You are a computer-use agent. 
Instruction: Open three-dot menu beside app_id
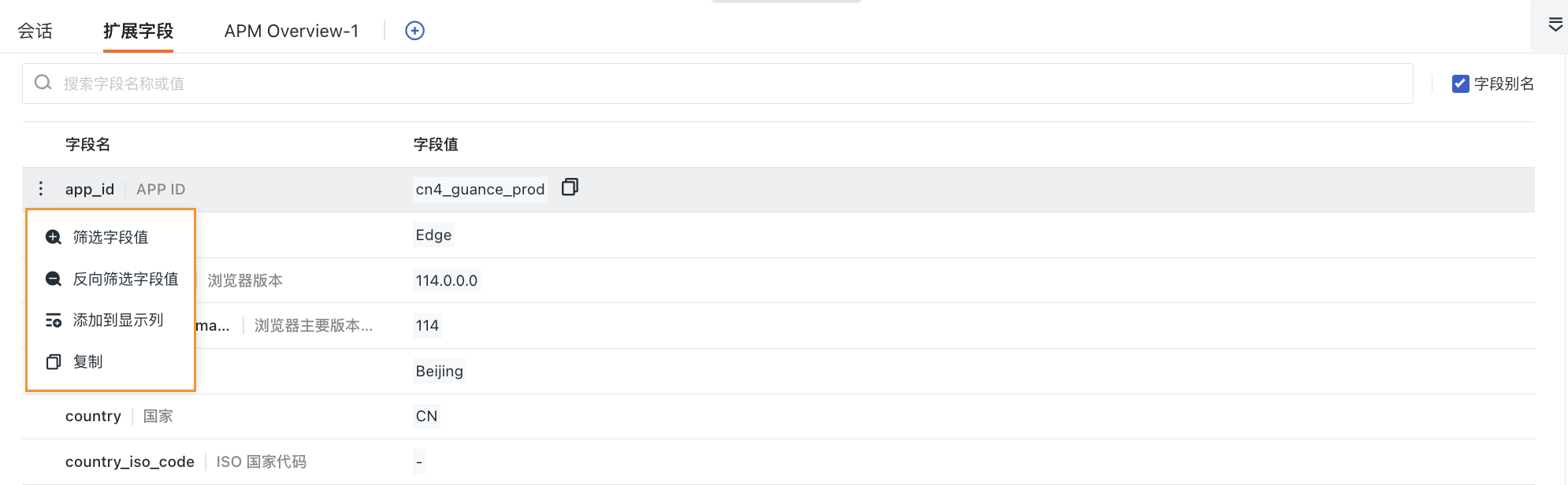click(x=41, y=189)
